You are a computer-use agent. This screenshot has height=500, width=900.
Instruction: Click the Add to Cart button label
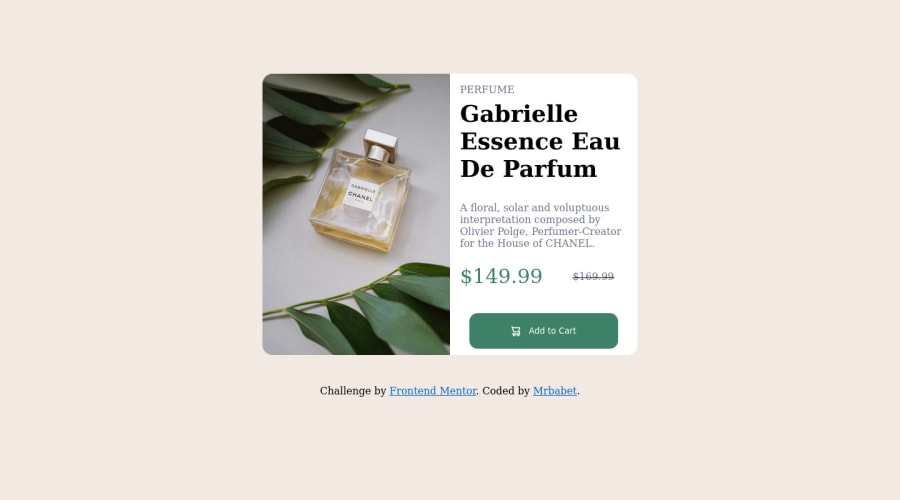pos(552,331)
